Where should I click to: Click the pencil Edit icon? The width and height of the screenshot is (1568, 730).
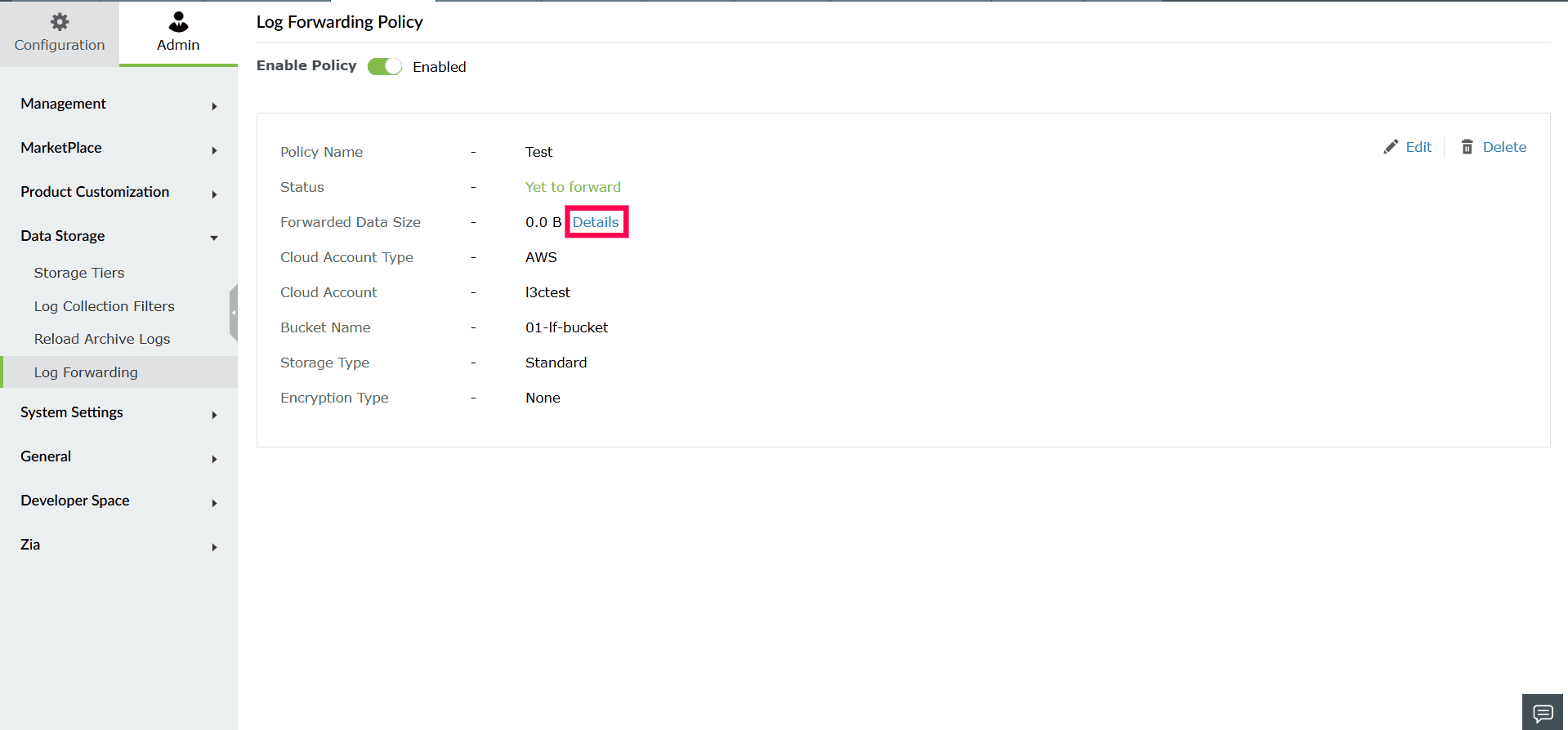pyautogui.click(x=1391, y=147)
